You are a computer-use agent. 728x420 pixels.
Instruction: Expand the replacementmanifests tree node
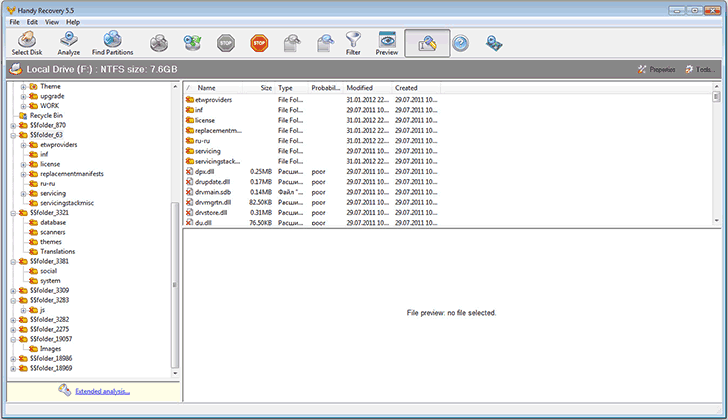click(x=23, y=174)
